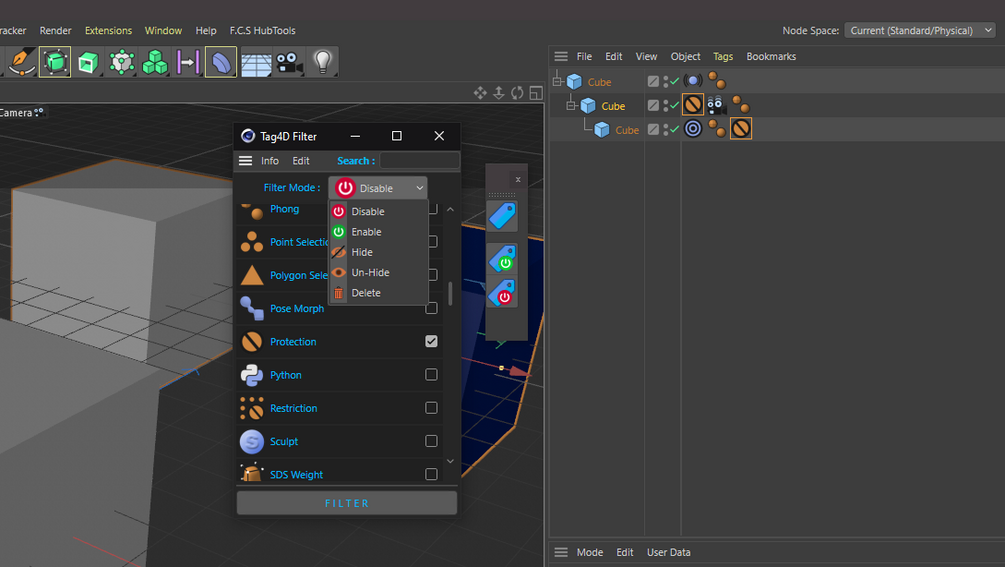Select Protection tag on middle Cube
Screen dimensions: 1005x567
coord(693,104)
